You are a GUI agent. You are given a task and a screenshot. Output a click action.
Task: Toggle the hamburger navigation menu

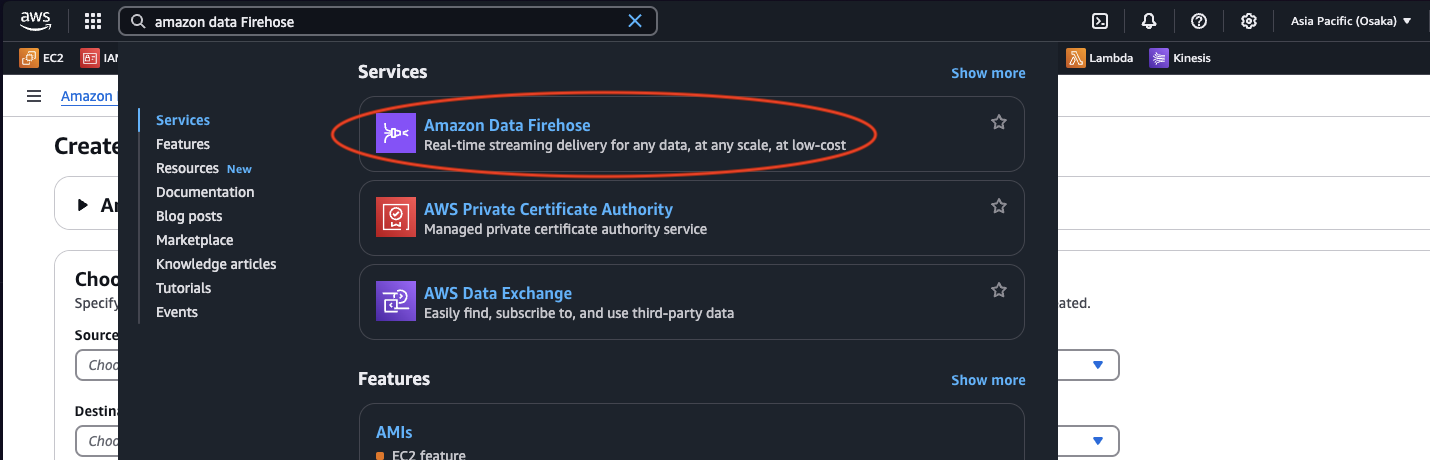point(34,96)
